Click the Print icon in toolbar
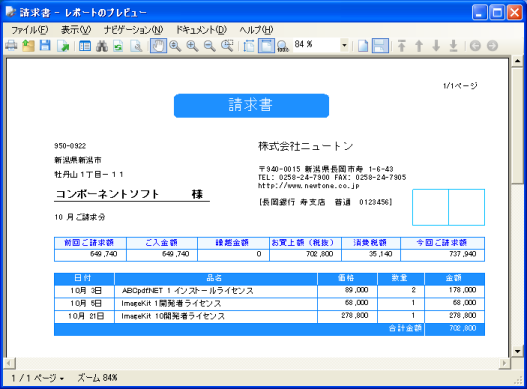Screen dimensions: 527x389 coord(11,46)
